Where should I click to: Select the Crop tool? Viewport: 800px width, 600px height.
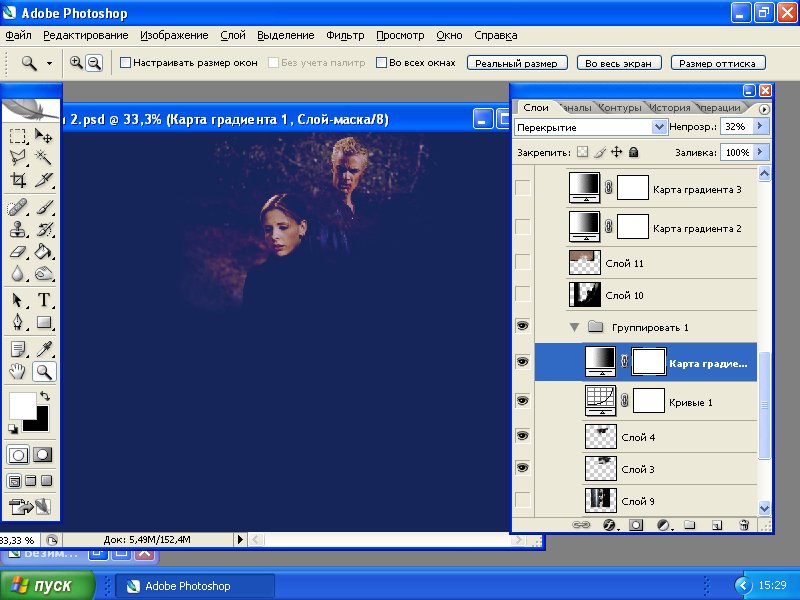tap(18, 180)
